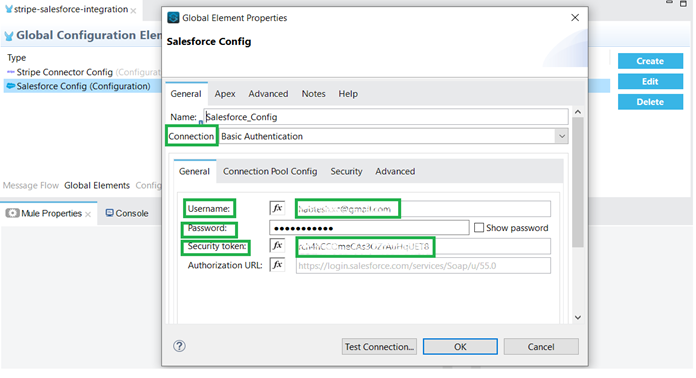
Task: Confirm with the OK button
Action: 460,346
